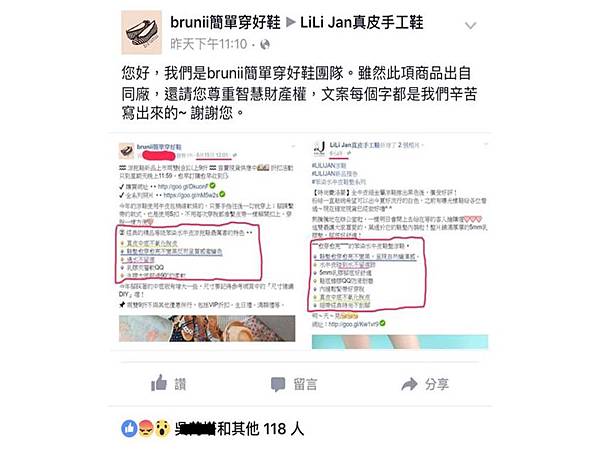Screen dimensions: 600x450
Task: Click the blue like reaction icon
Action: coord(129,429)
